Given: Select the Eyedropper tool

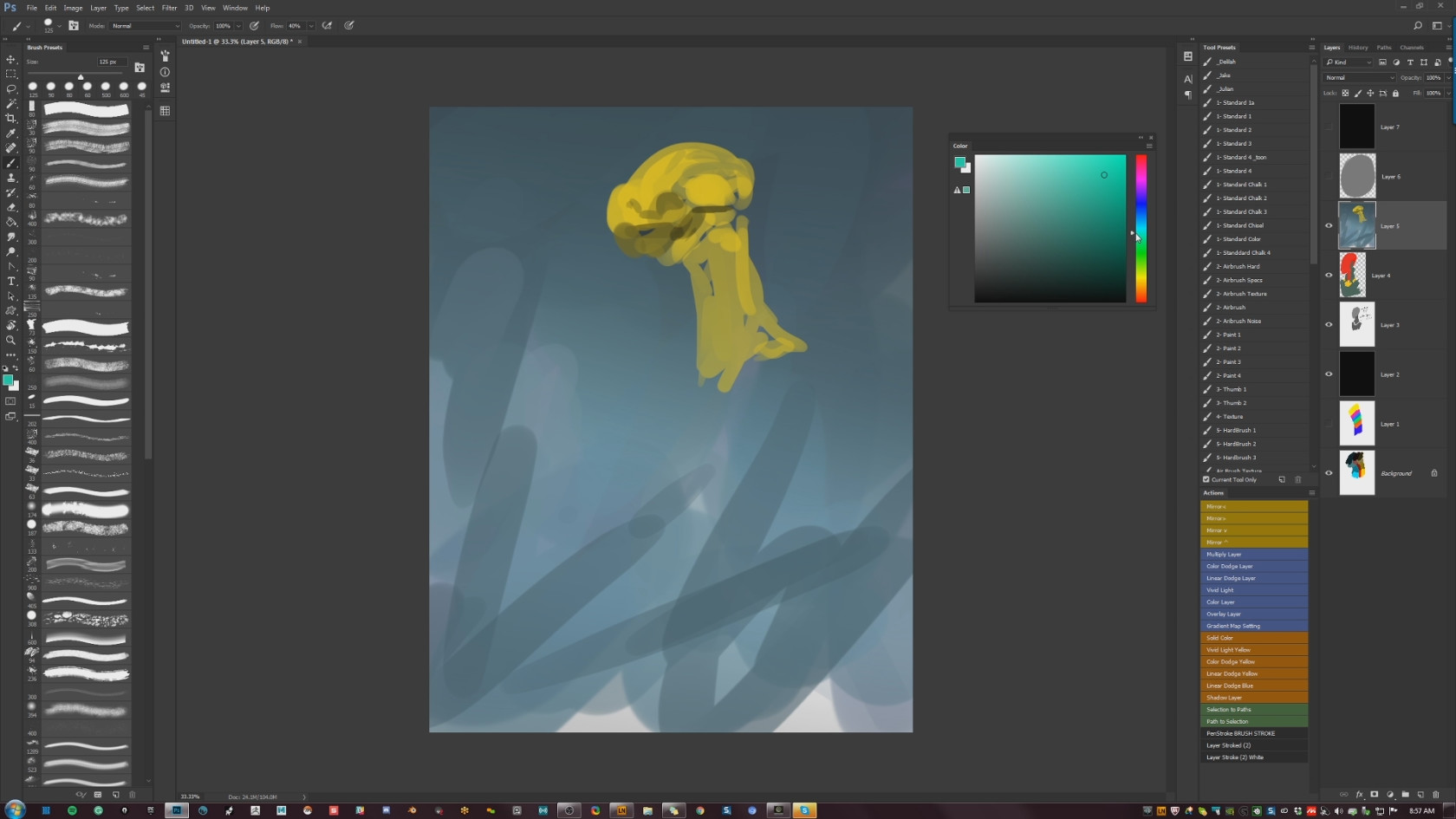Looking at the screenshot, I should [11, 133].
